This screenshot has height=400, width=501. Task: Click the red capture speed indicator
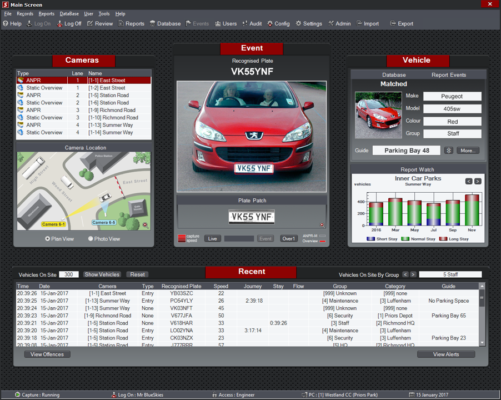pos(182,238)
